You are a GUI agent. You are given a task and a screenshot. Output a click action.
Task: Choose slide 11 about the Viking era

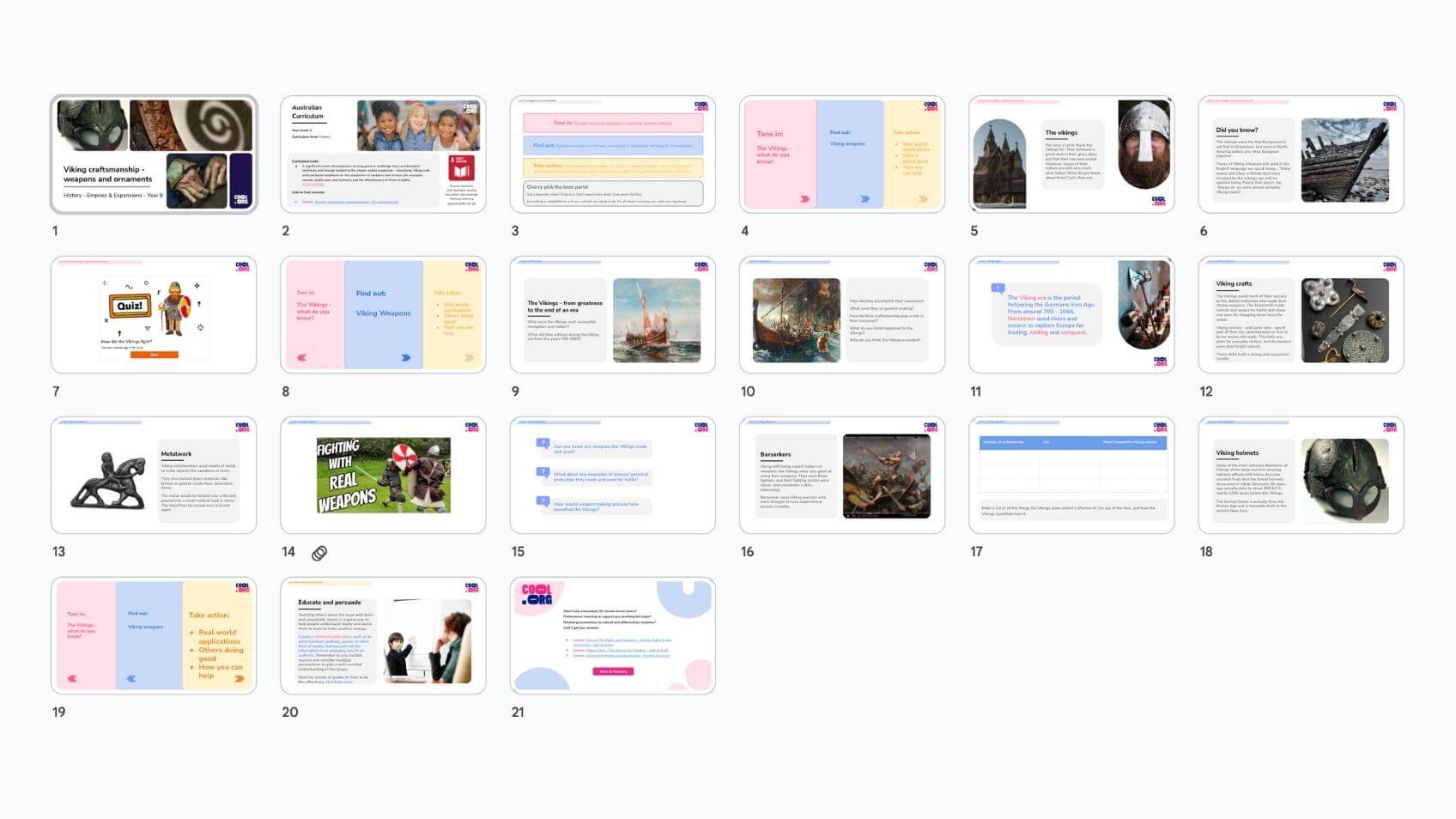(x=1071, y=315)
